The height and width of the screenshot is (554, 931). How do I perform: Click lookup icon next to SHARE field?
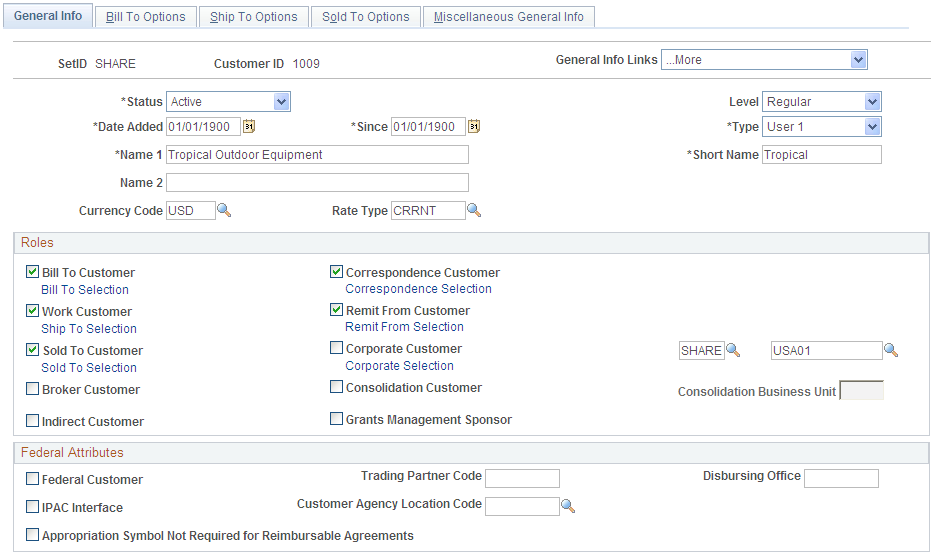click(x=733, y=350)
